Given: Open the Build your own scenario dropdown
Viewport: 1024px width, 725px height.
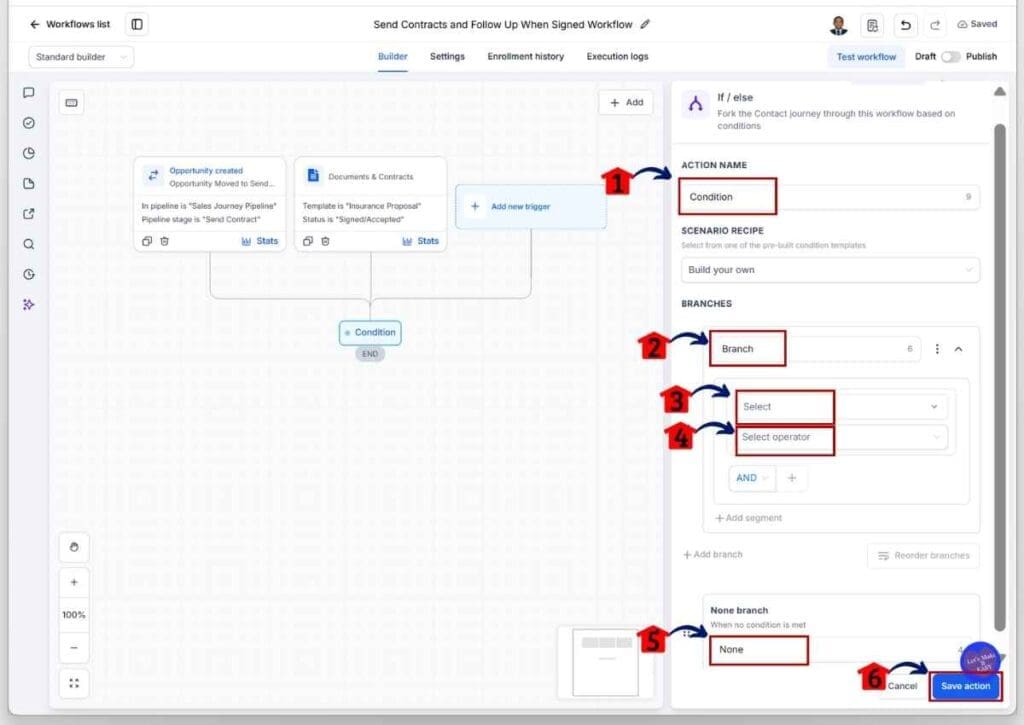Looking at the screenshot, I should point(830,270).
